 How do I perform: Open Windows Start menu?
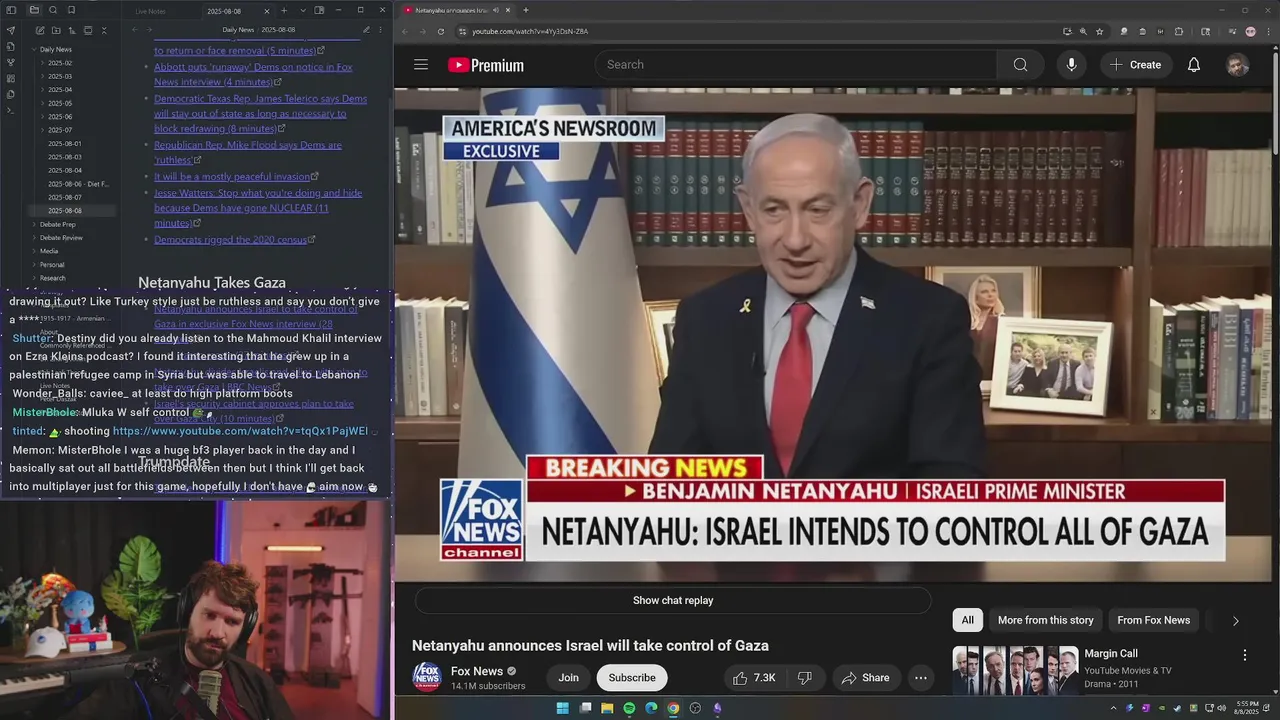[562, 708]
